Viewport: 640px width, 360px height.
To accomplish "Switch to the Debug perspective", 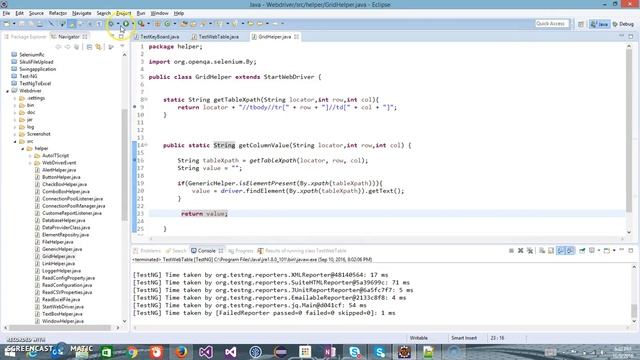I will click(x=624, y=24).
